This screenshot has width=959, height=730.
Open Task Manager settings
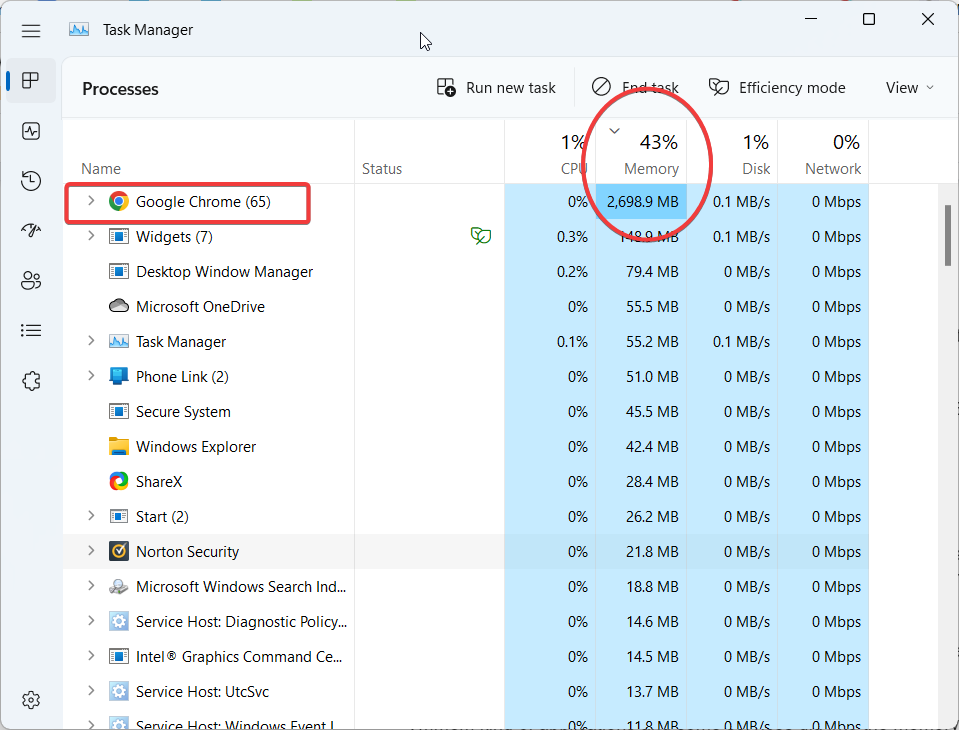point(31,700)
